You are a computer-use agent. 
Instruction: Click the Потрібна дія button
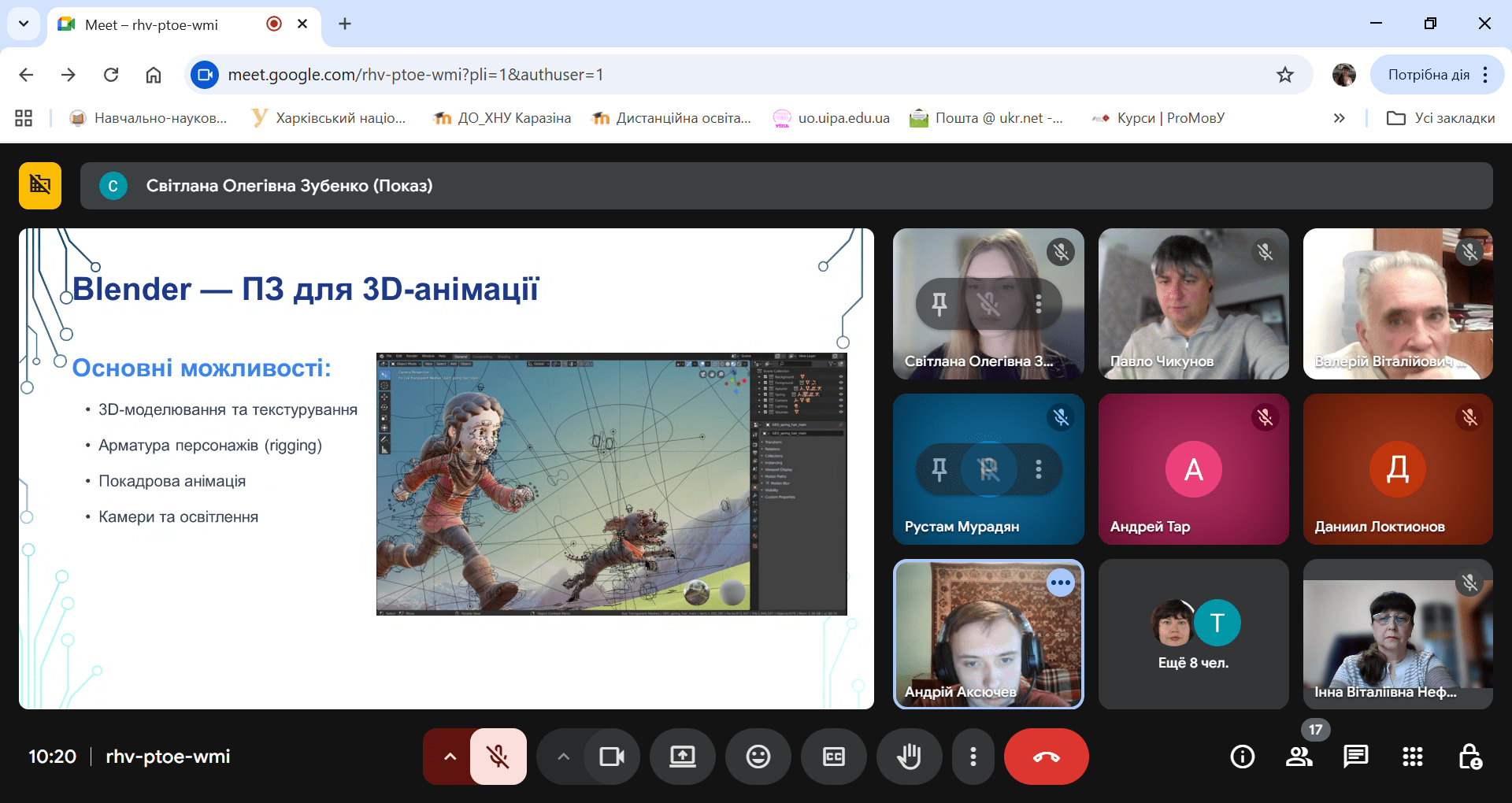click(x=1428, y=75)
